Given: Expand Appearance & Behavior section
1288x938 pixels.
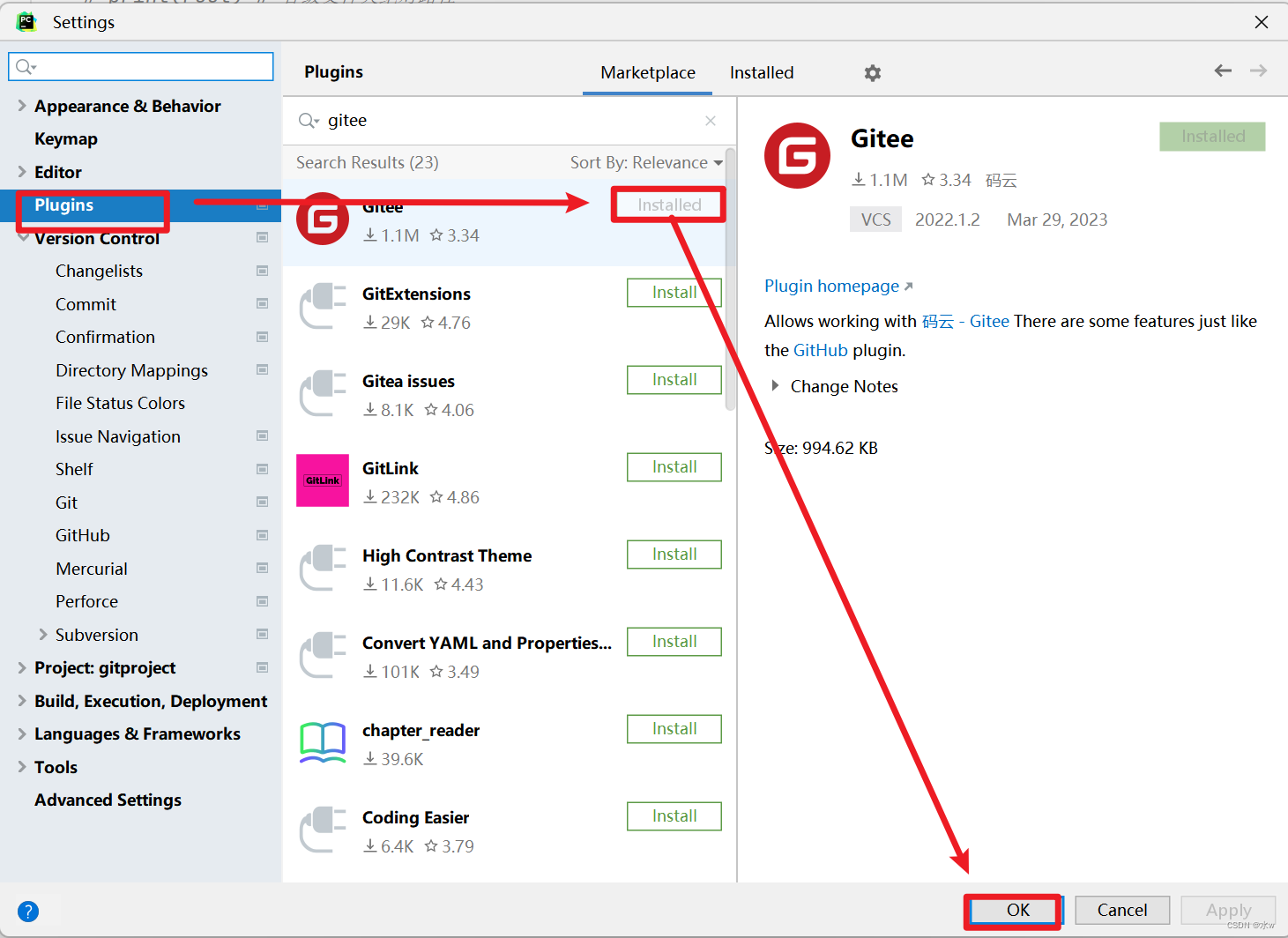Looking at the screenshot, I should pos(22,106).
